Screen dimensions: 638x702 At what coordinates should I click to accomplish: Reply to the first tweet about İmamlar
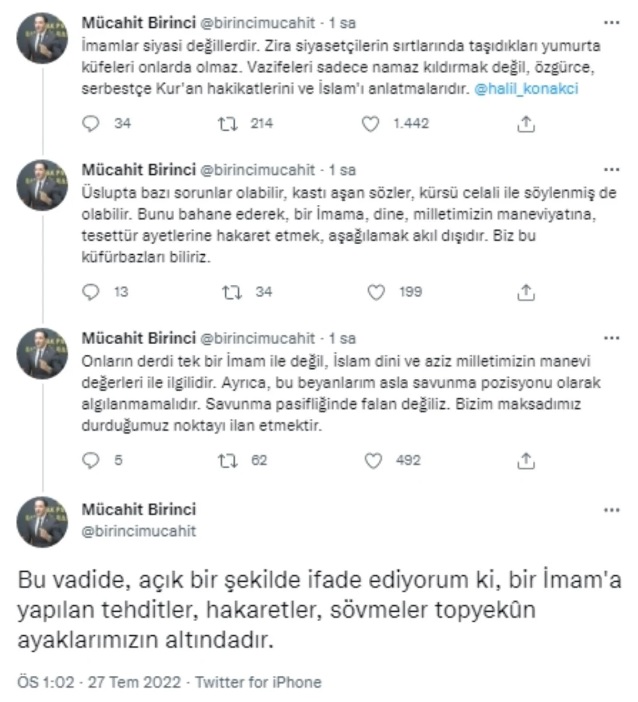click(x=91, y=125)
